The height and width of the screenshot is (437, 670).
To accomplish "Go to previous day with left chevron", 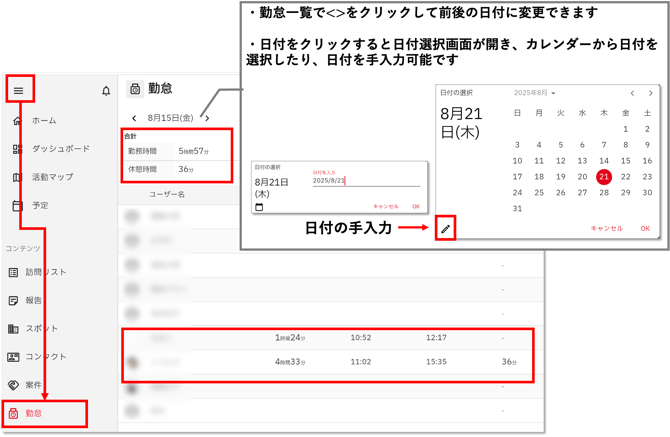I will coord(134,117).
